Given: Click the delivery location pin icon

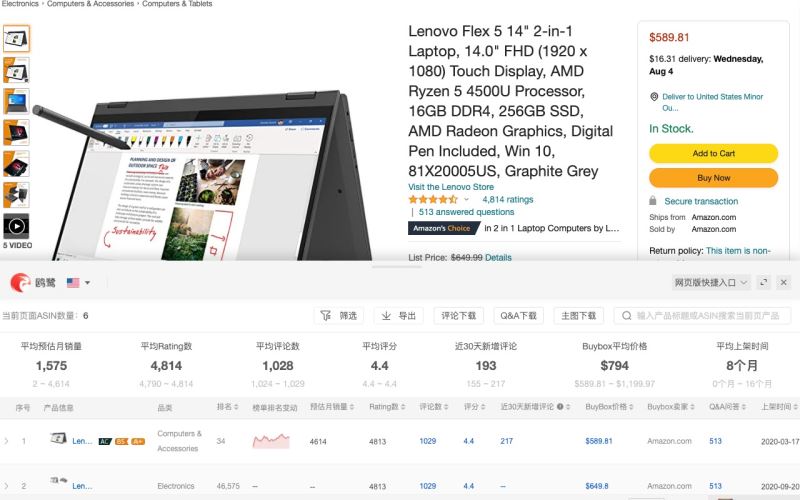Looking at the screenshot, I should pos(654,96).
